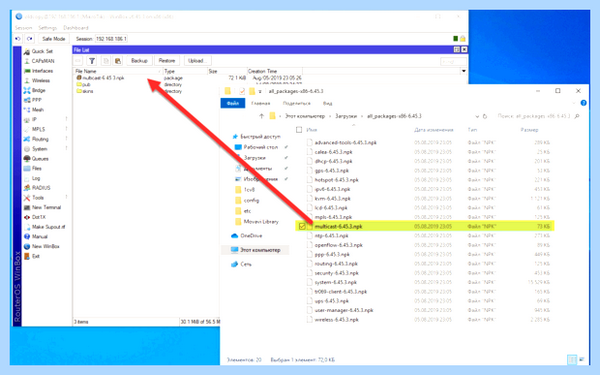Open New Terminal in WinBox
The image size is (600, 375).
click(42, 207)
